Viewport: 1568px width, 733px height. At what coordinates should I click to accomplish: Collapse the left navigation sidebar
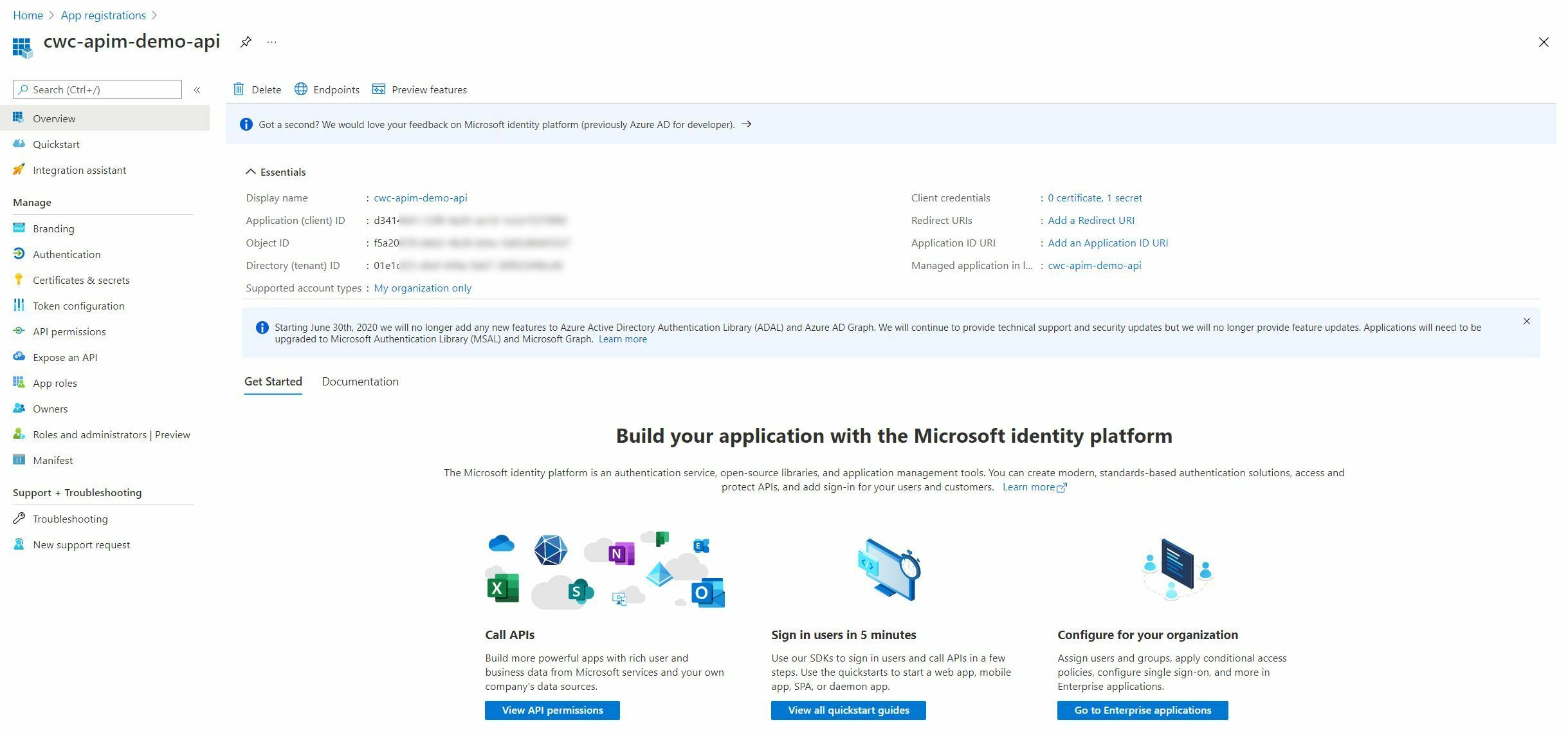tap(197, 89)
